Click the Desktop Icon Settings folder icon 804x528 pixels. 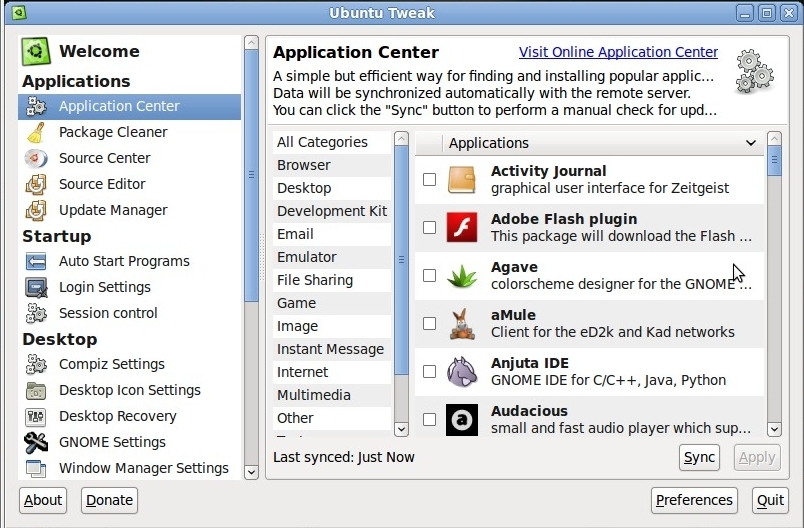coord(36,391)
